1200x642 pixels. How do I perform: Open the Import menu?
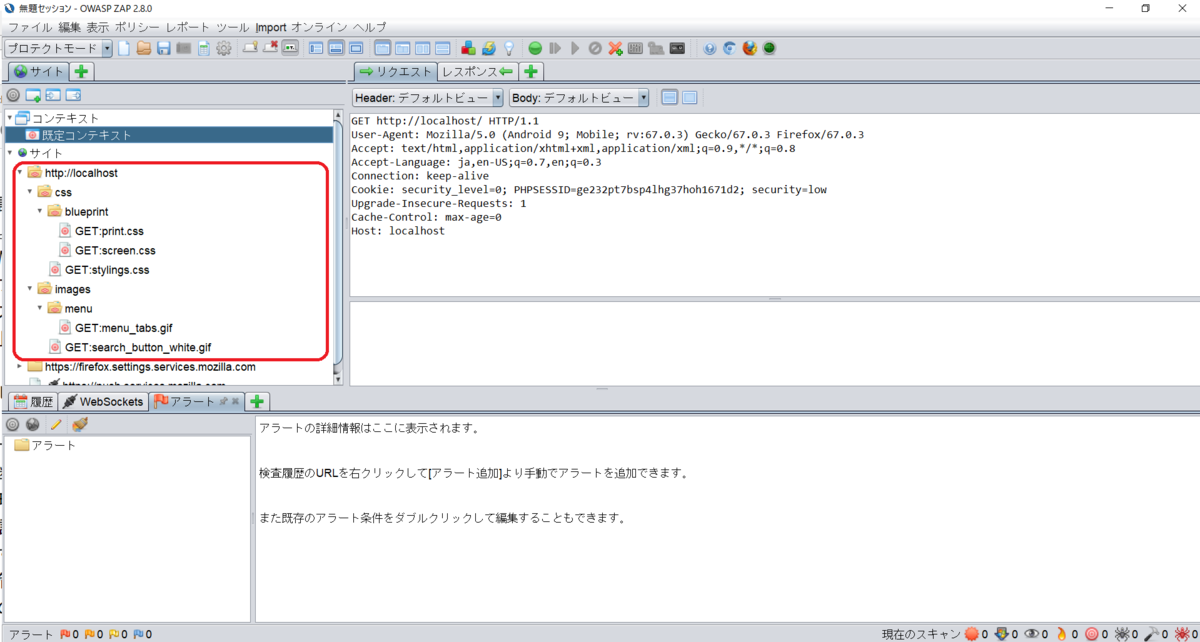pyautogui.click(x=270, y=27)
